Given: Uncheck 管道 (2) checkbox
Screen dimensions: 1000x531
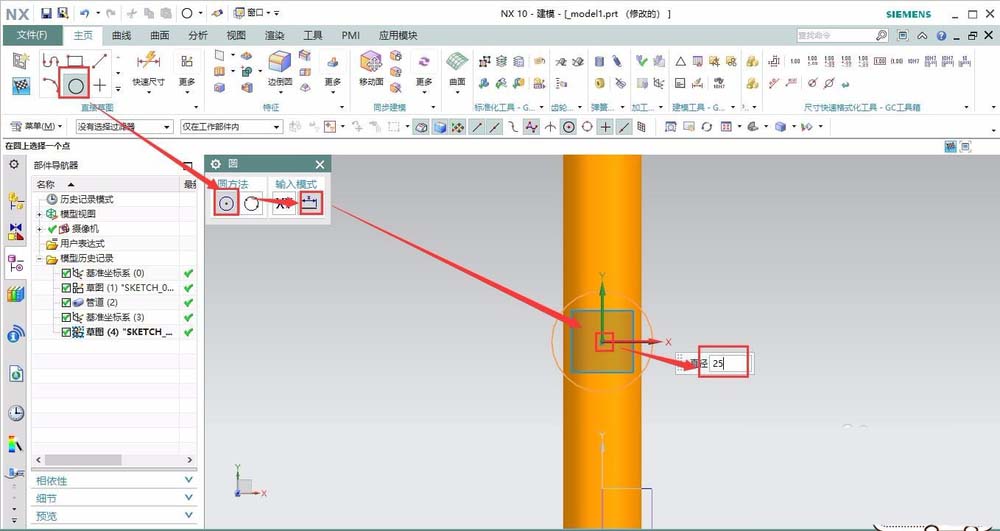Looking at the screenshot, I should 66,302.
